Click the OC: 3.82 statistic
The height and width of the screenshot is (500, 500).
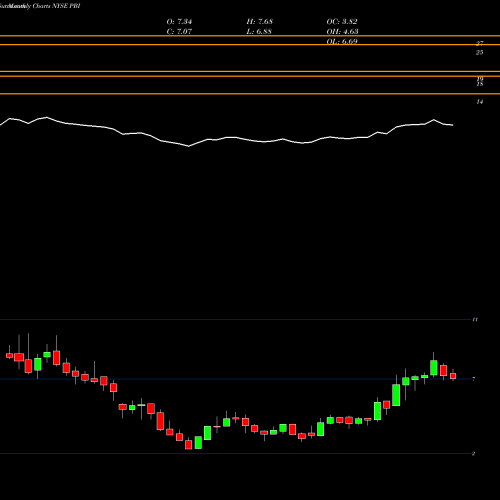pos(342,22)
